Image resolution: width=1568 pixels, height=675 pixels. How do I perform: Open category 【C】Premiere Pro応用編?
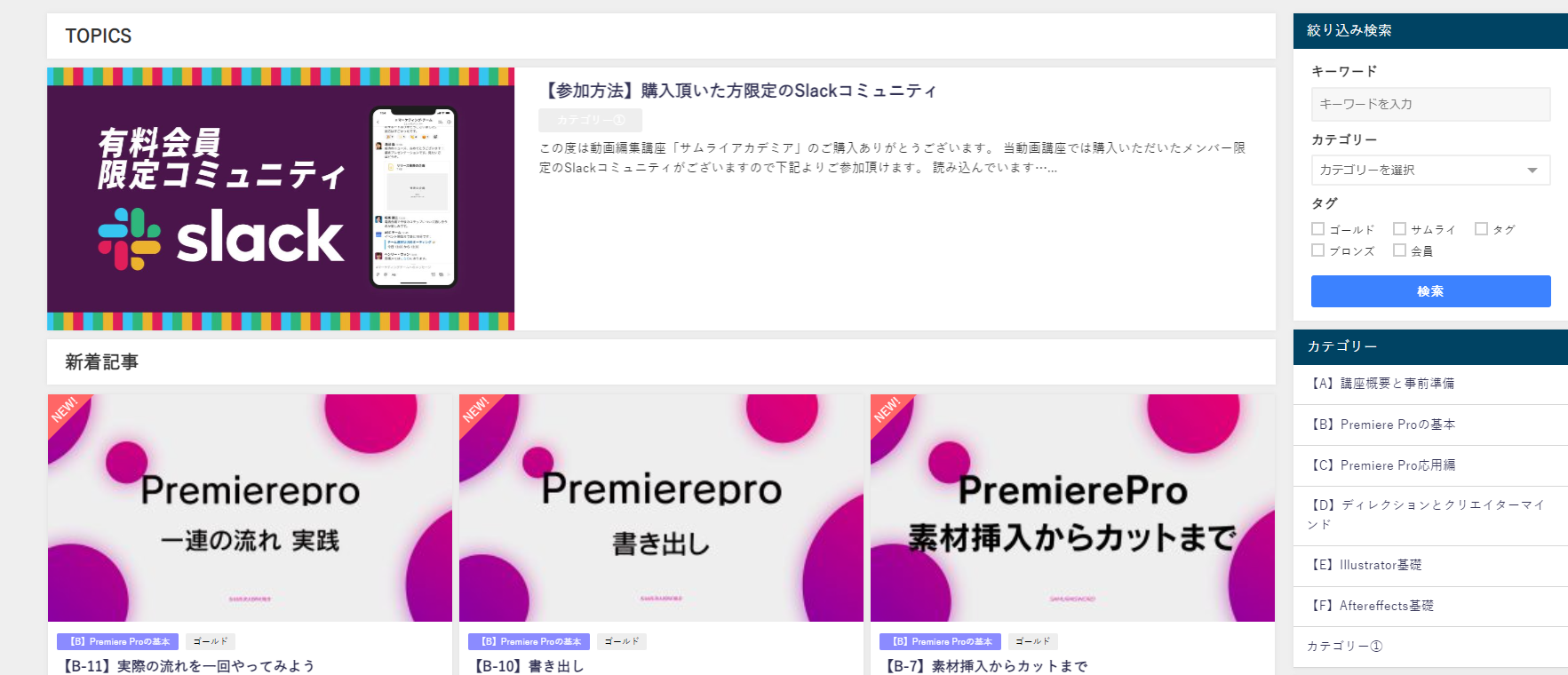tap(1430, 465)
